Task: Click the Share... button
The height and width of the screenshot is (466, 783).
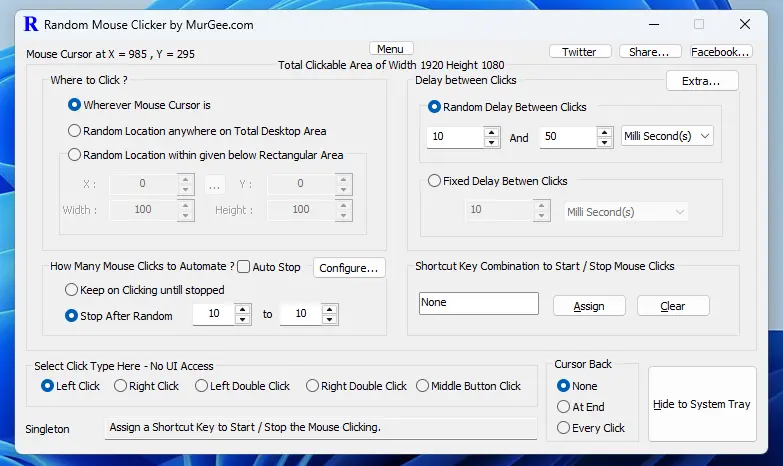Action: point(650,52)
